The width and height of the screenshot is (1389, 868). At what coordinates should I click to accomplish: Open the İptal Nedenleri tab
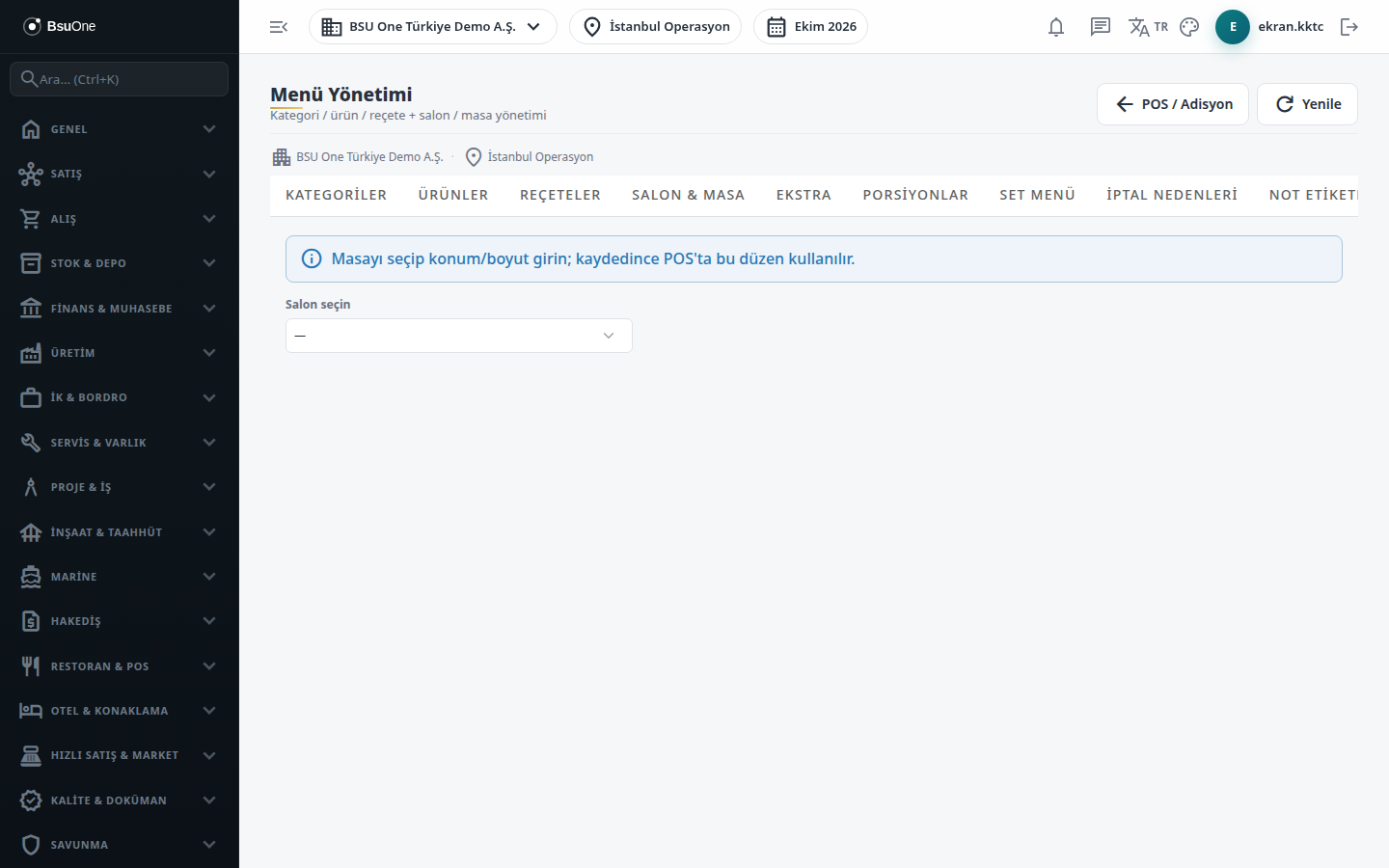pyautogui.click(x=1172, y=195)
